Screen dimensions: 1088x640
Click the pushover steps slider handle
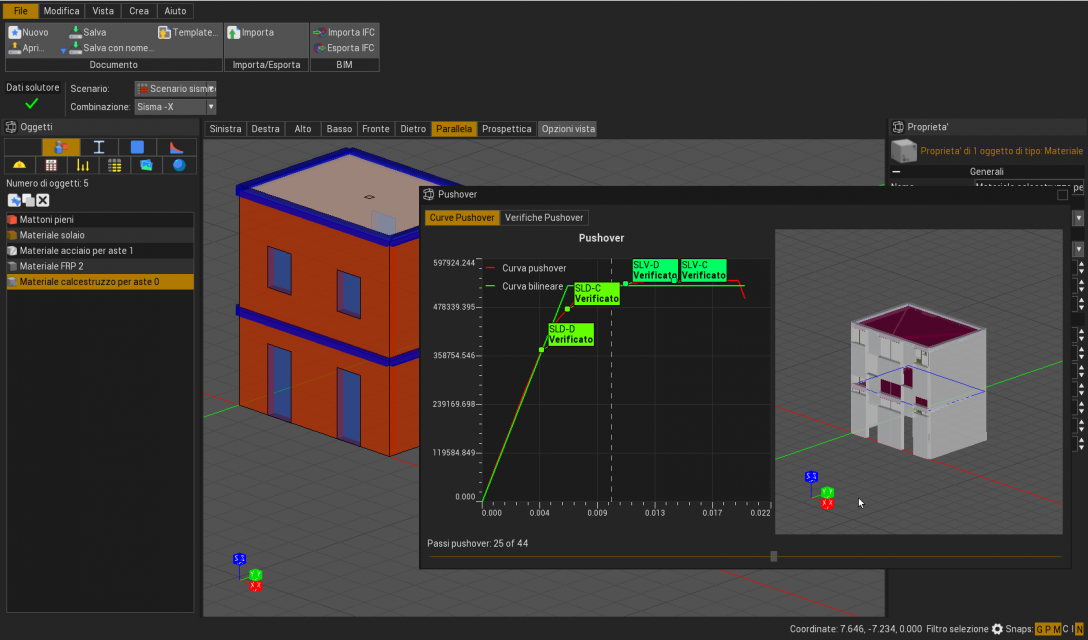(x=773, y=556)
